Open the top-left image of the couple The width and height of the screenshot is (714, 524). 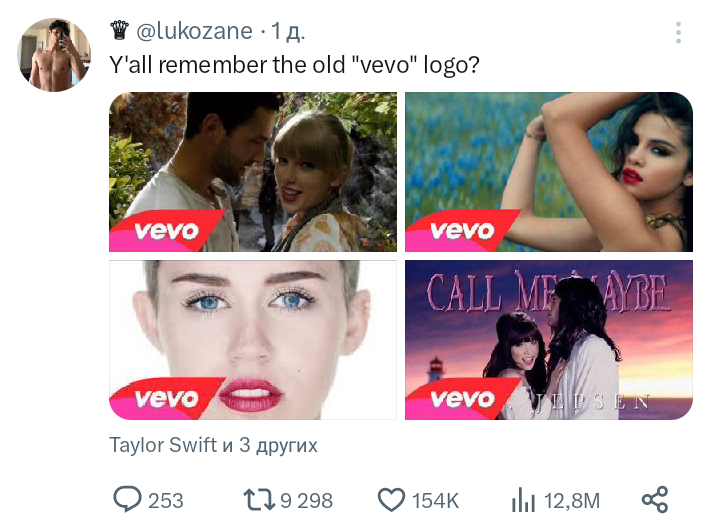pyautogui.click(x=253, y=171)
